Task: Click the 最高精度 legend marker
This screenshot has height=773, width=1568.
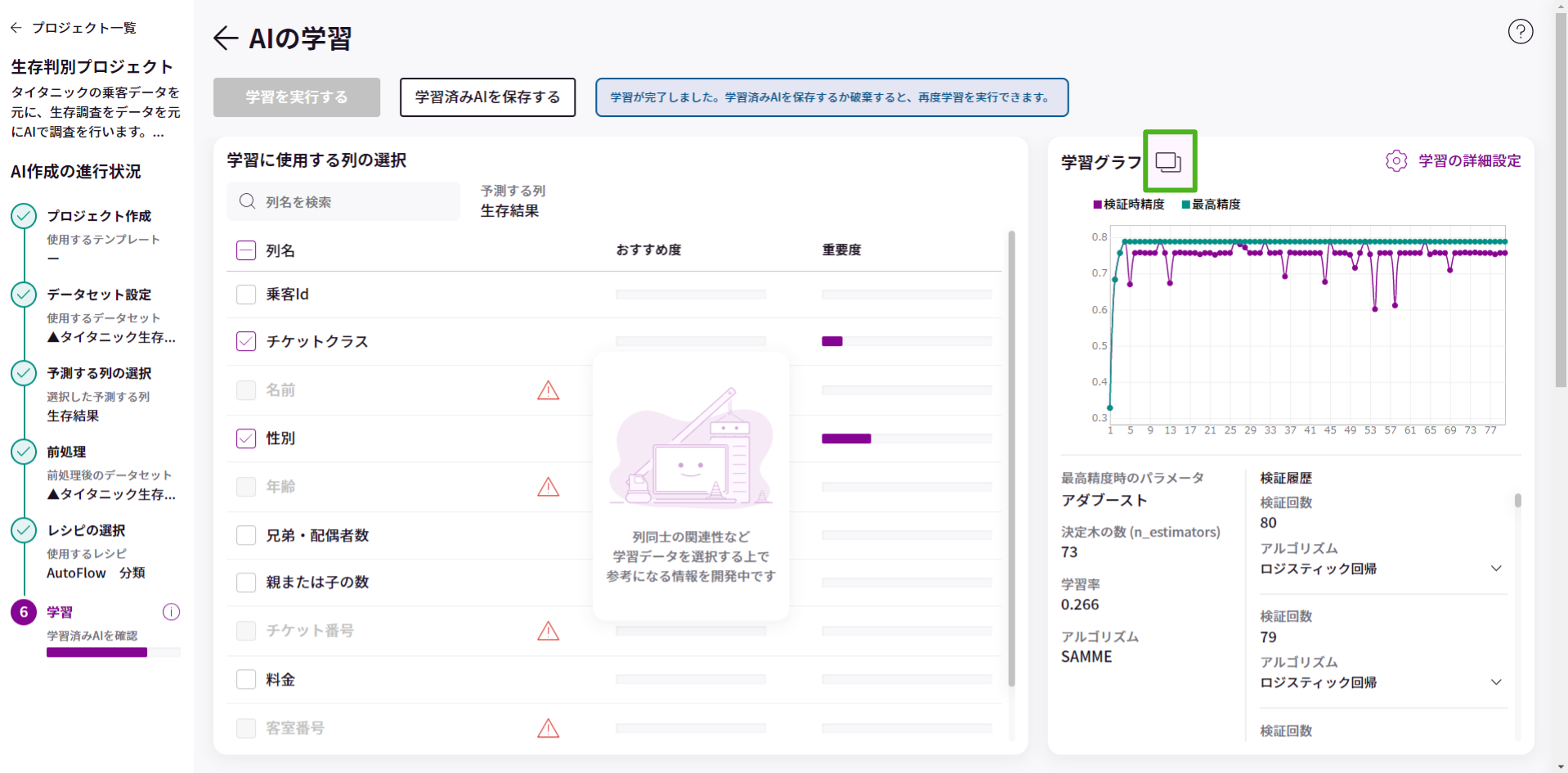Action: [1185, 204]
